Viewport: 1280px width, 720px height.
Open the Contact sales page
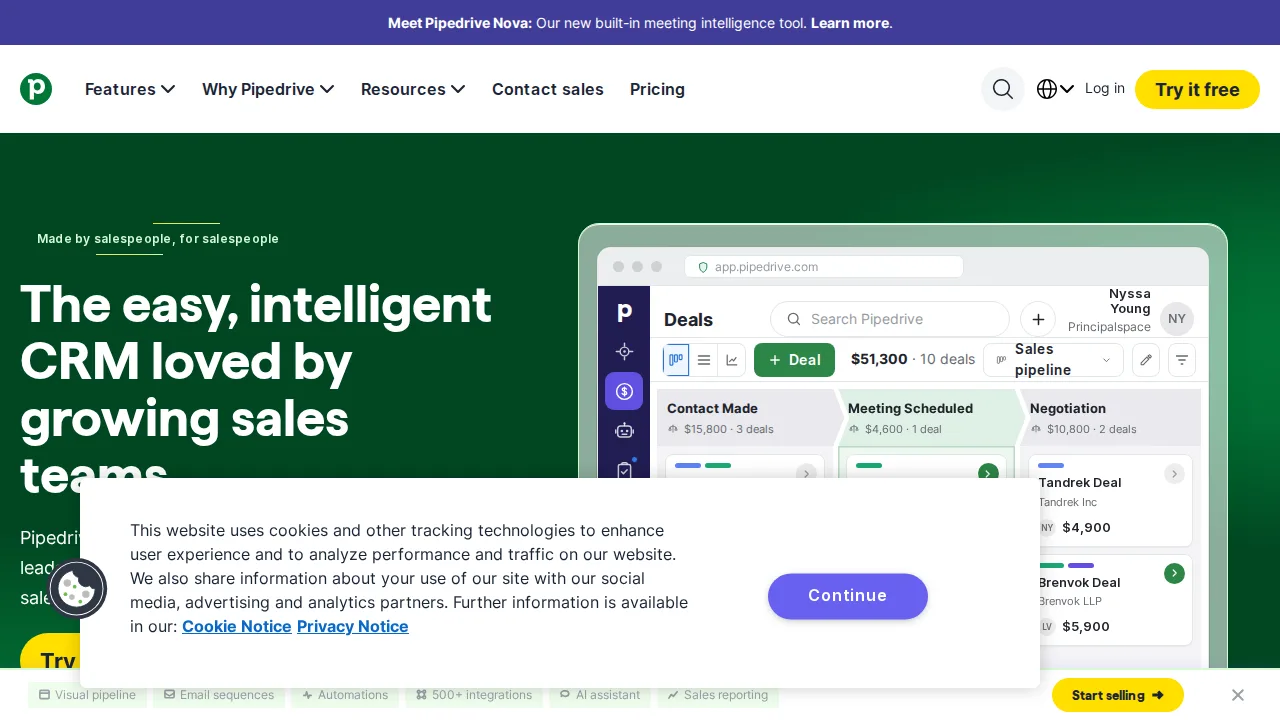(548, 89)
